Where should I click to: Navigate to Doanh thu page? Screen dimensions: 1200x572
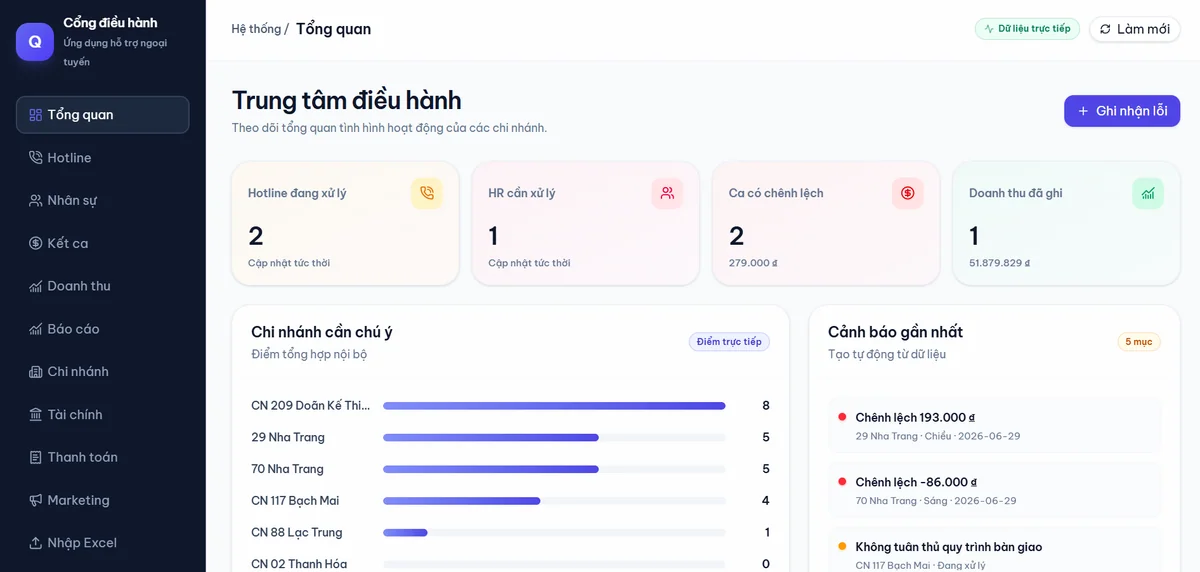coord(102,286)
